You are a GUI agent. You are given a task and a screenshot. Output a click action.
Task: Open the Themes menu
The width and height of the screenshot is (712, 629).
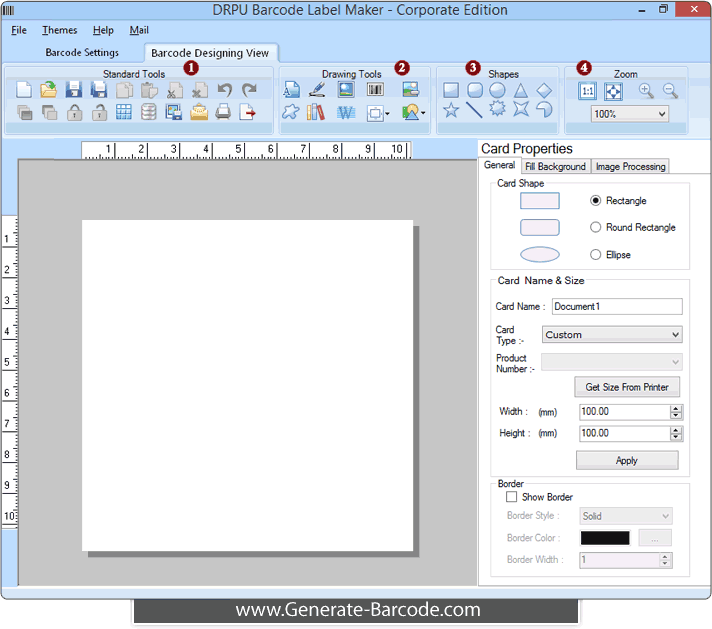[60, 30]
